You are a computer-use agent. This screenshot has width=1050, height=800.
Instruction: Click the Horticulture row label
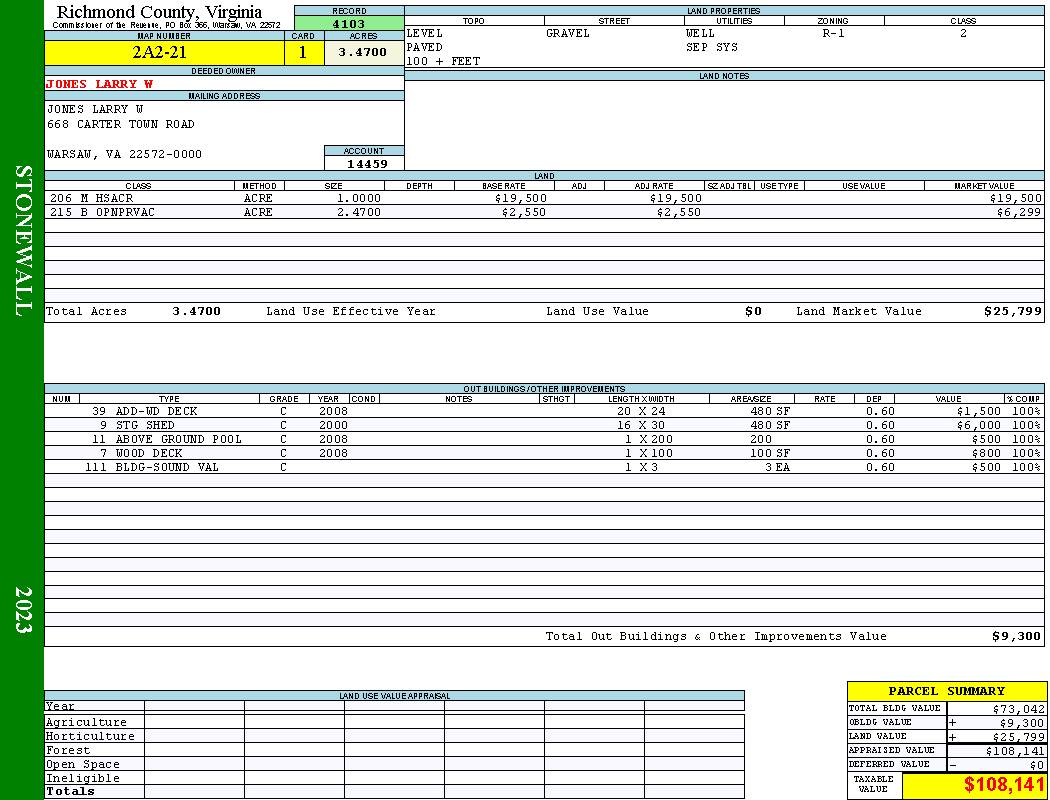(90, 736)
